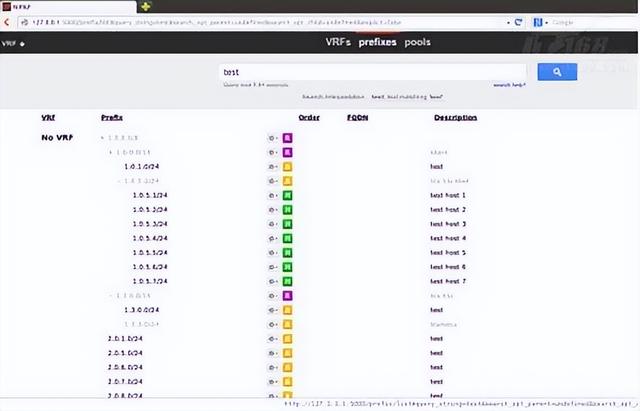This screenshot has height=411, width=640.
Task: Click the green icon for test host 7
Action: pos(287,281)
